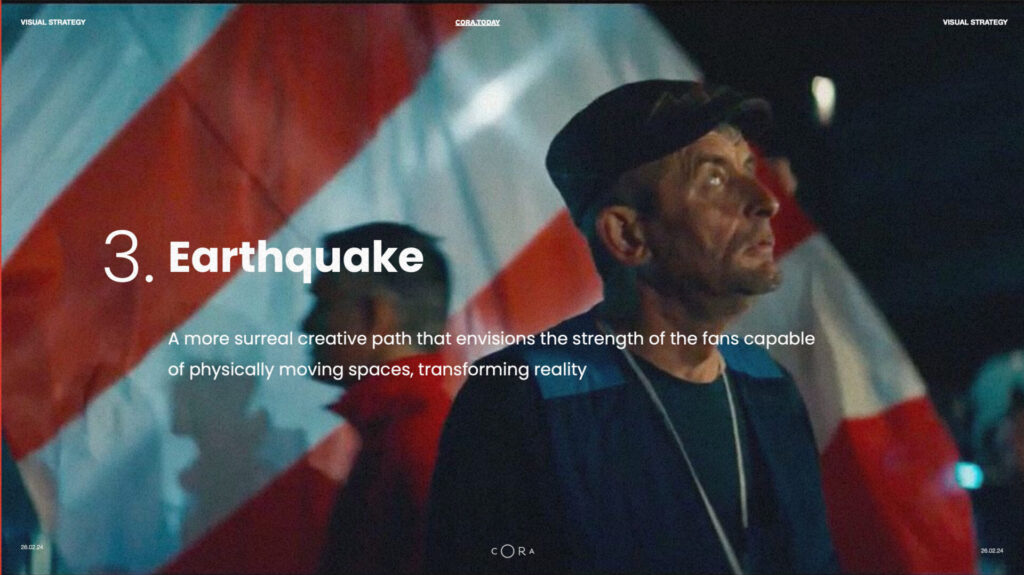Click the face of the man looking up
The width and height of the screenshot is (1024, 575).
718,216
